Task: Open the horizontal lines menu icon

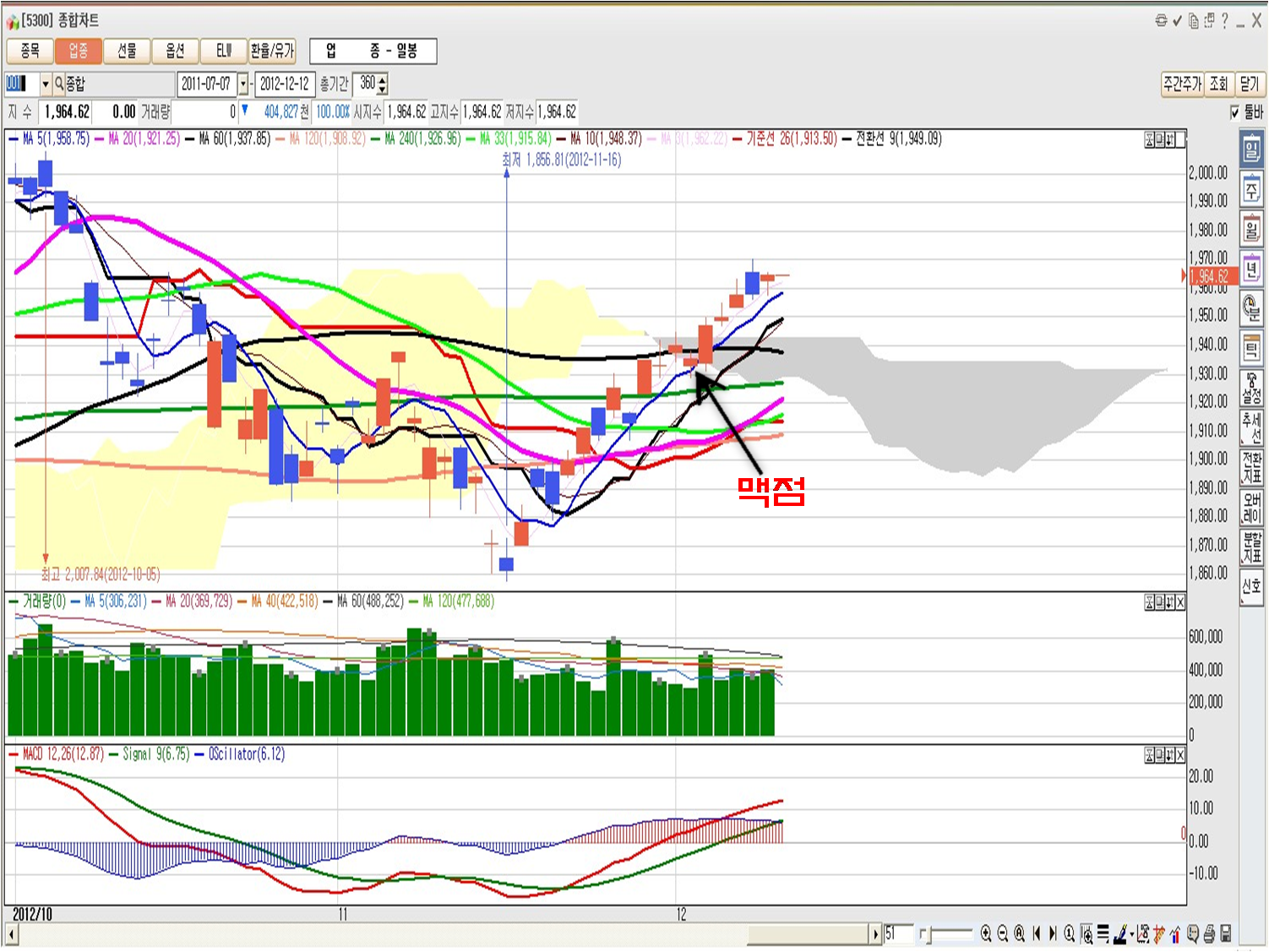Action: 1103,933
